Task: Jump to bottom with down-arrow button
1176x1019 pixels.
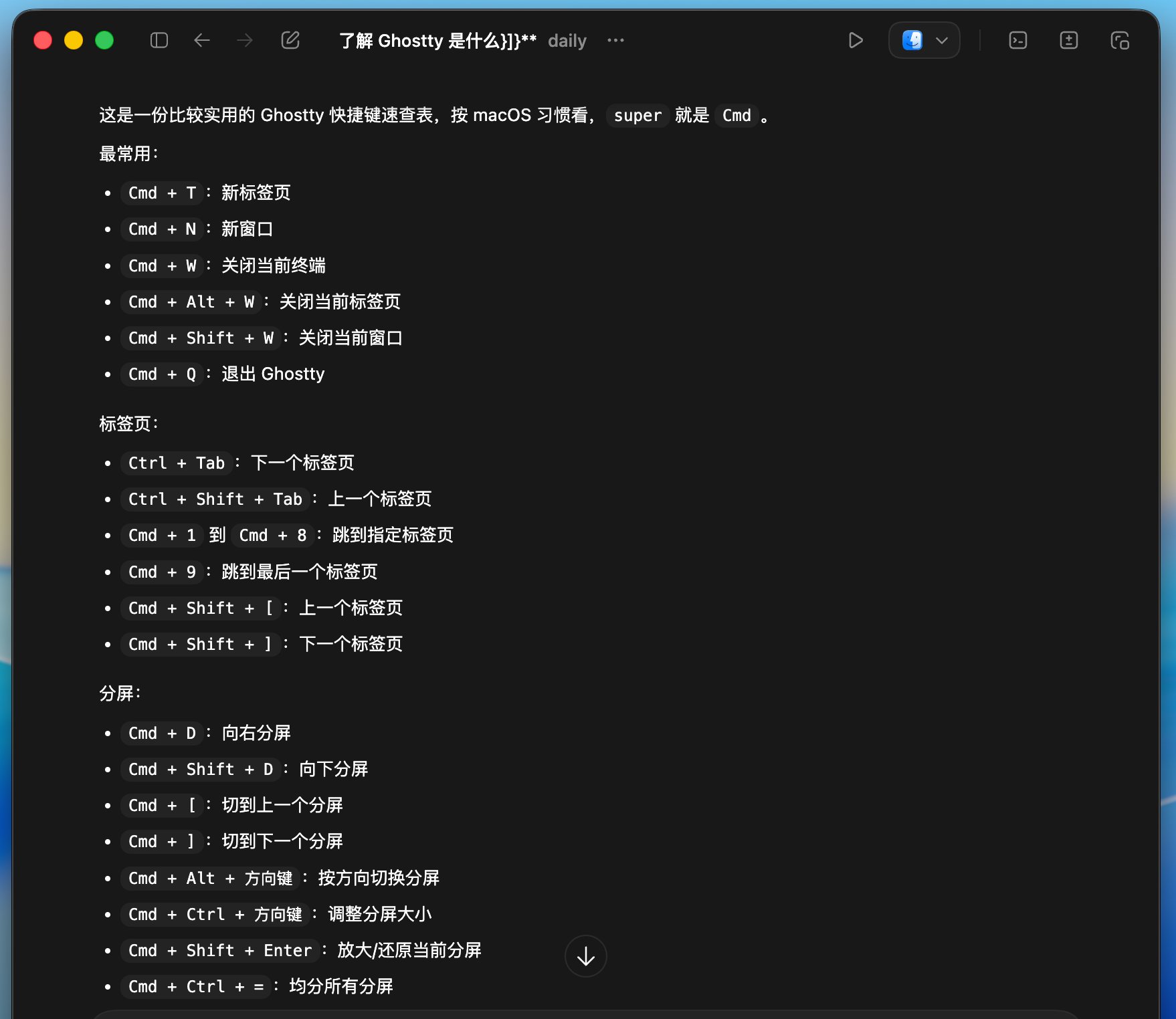Action: [x=586, y=956]
